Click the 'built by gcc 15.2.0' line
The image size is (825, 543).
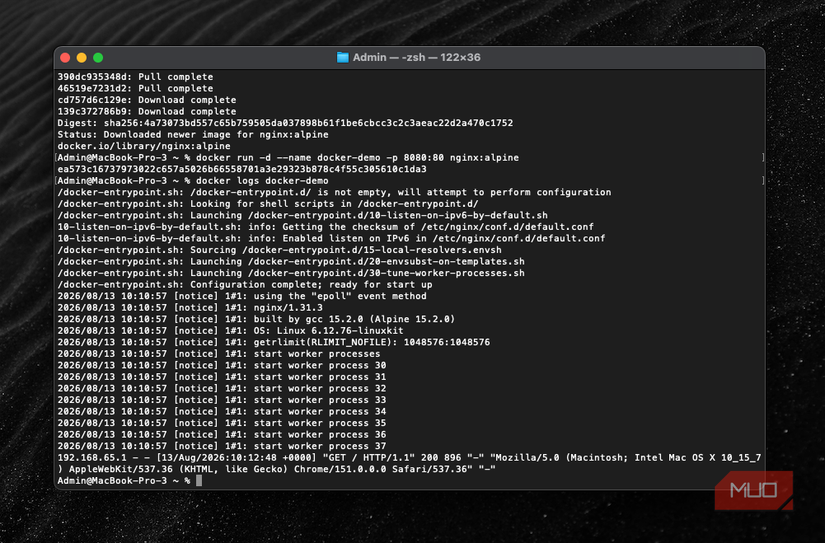pyautogui.click(x=256, y=319)
